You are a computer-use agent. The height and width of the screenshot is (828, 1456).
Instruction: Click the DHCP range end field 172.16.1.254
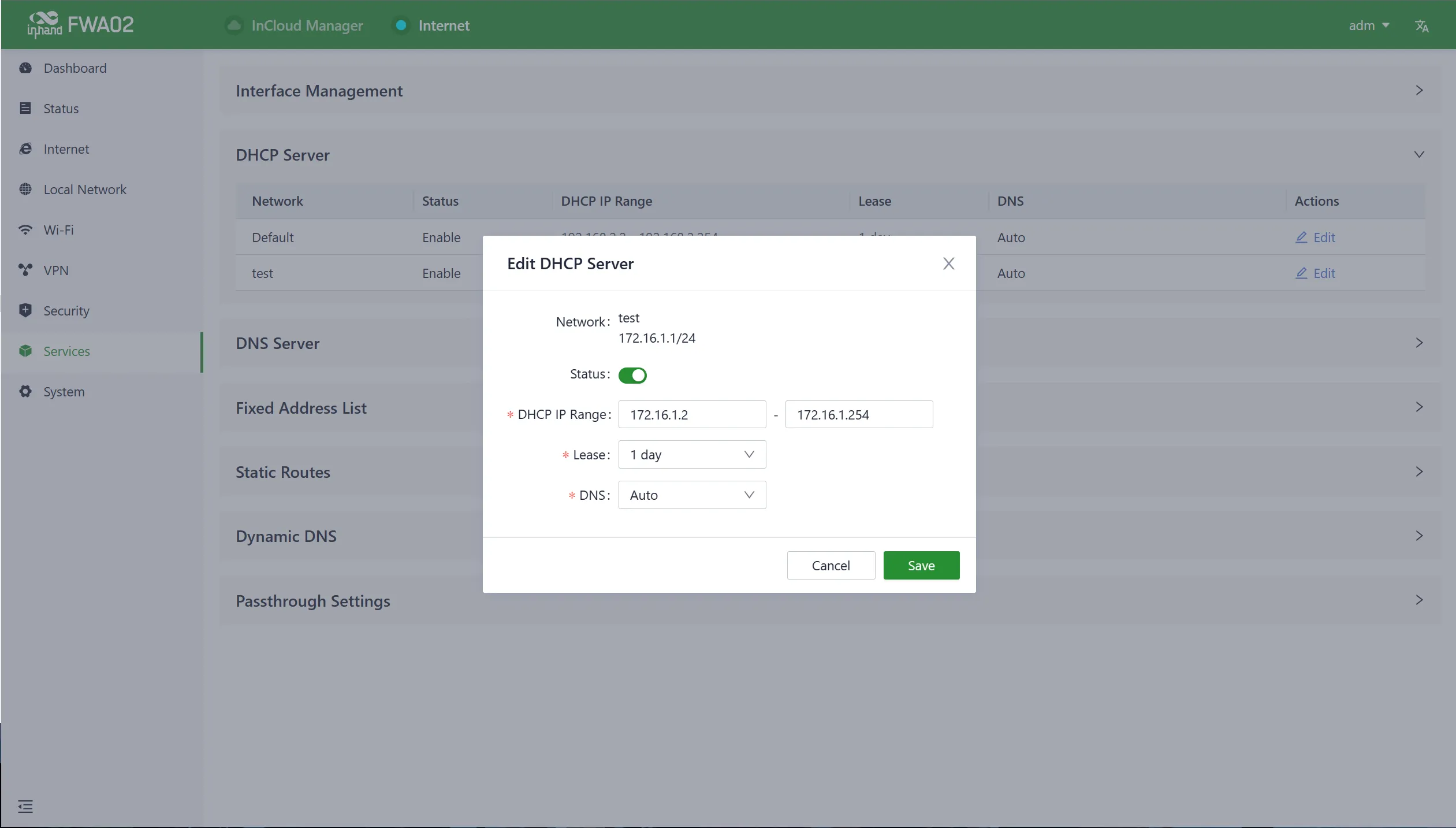pos(859,415)
